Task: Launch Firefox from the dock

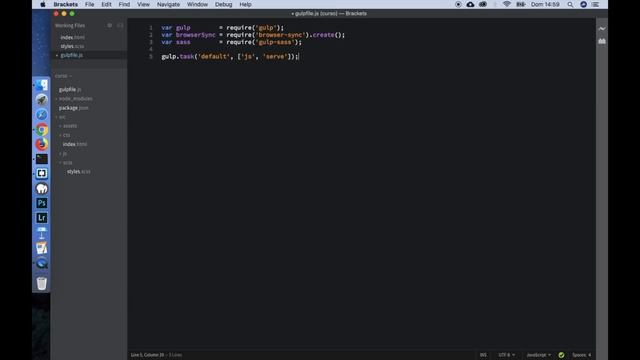Action: (x=42, y=144)
